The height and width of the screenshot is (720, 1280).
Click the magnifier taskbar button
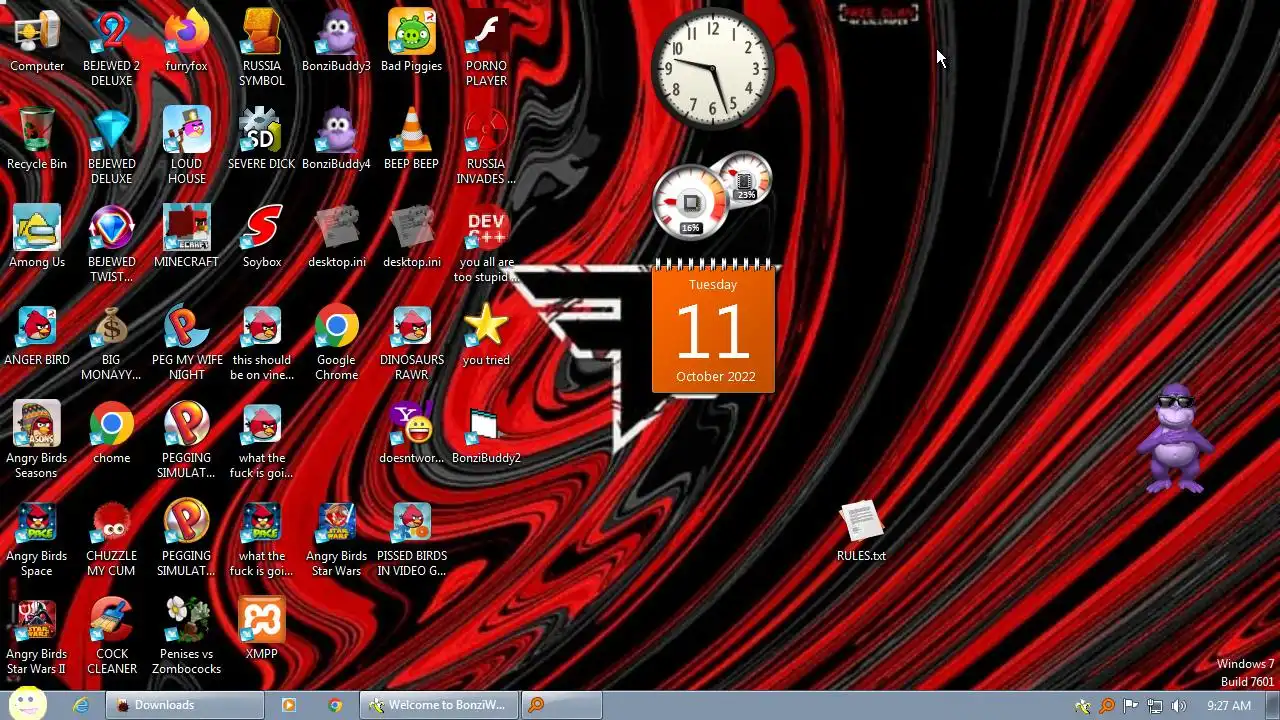(x=562, y=705)
